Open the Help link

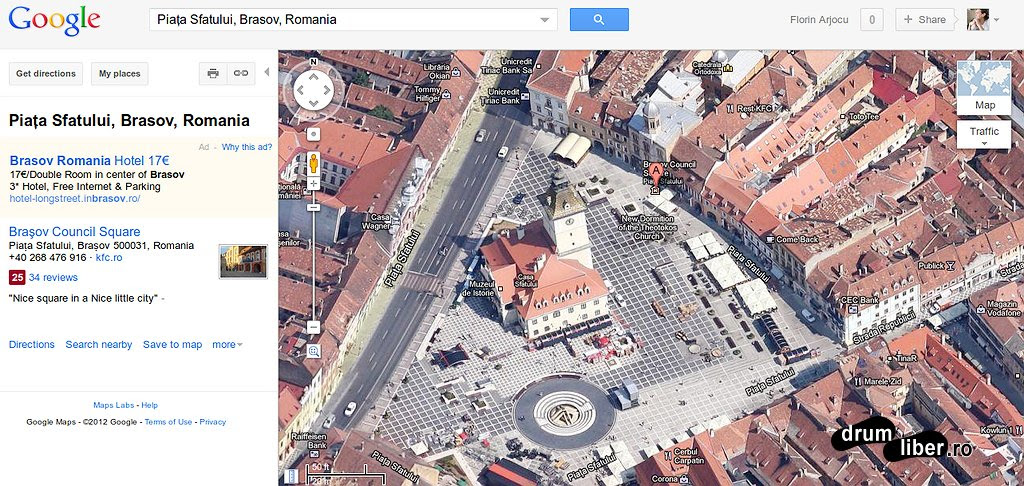(150, 405)
